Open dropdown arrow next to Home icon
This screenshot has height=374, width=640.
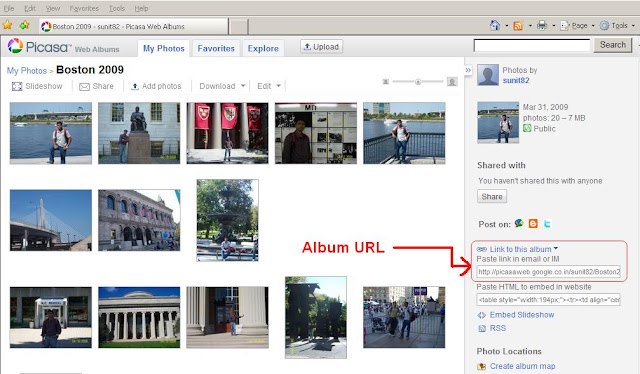point(507,26)
